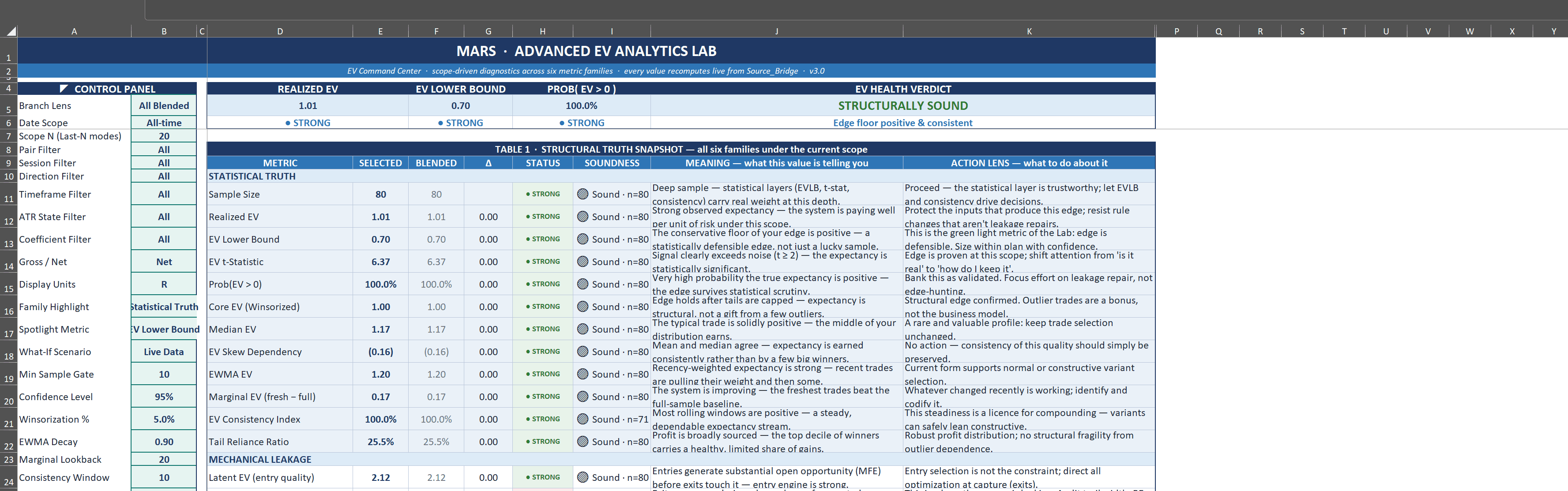Click the soundness icon in Latent EV row

tap(583, 478)
